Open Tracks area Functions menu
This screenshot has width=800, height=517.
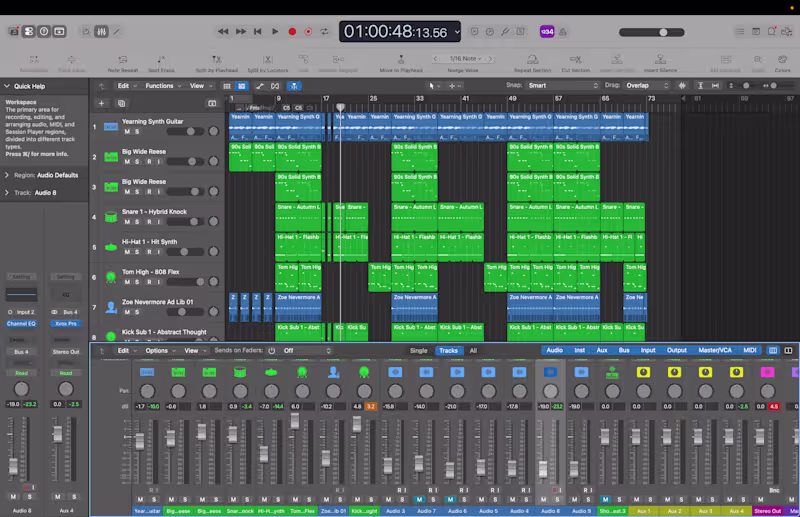point(163,86)
